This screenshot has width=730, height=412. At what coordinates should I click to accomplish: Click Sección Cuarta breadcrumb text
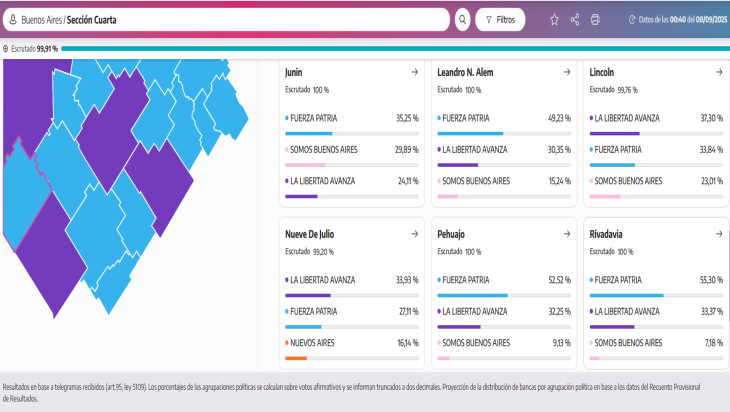click(x=92, y=20)
